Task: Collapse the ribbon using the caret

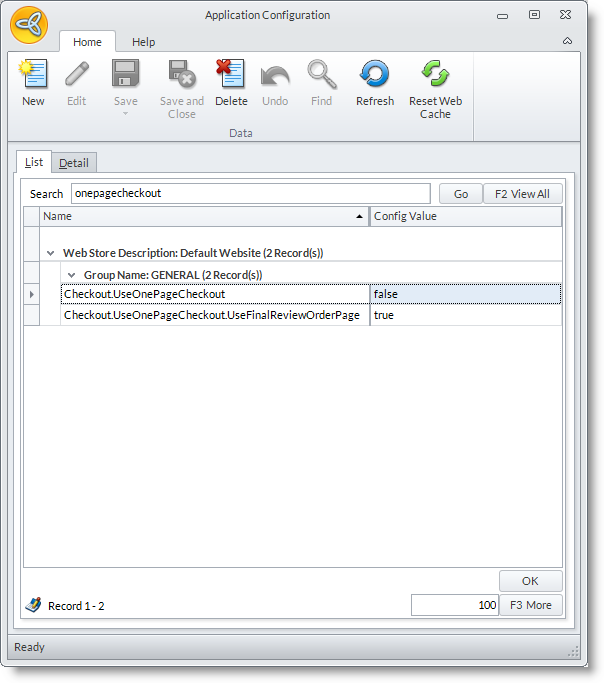Action: [567, 41]
